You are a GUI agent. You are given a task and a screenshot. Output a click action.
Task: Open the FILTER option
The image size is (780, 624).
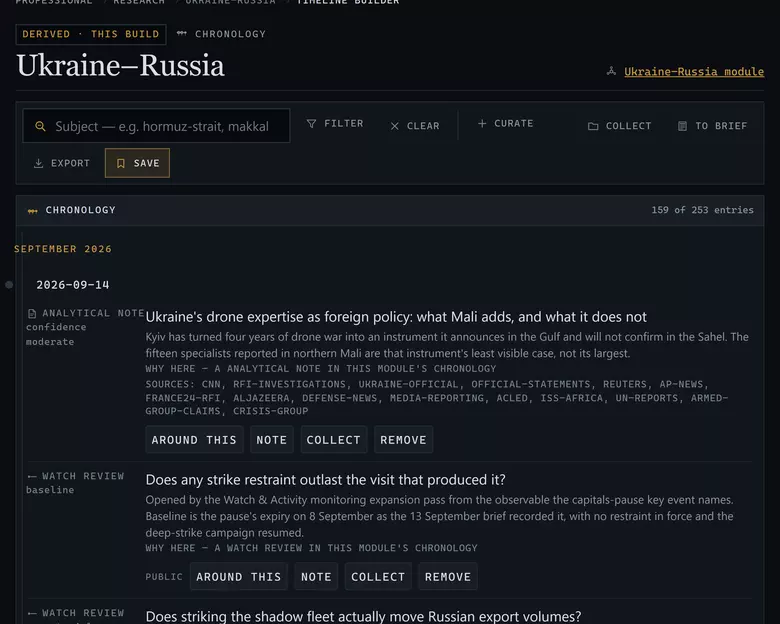click(335, 123)
